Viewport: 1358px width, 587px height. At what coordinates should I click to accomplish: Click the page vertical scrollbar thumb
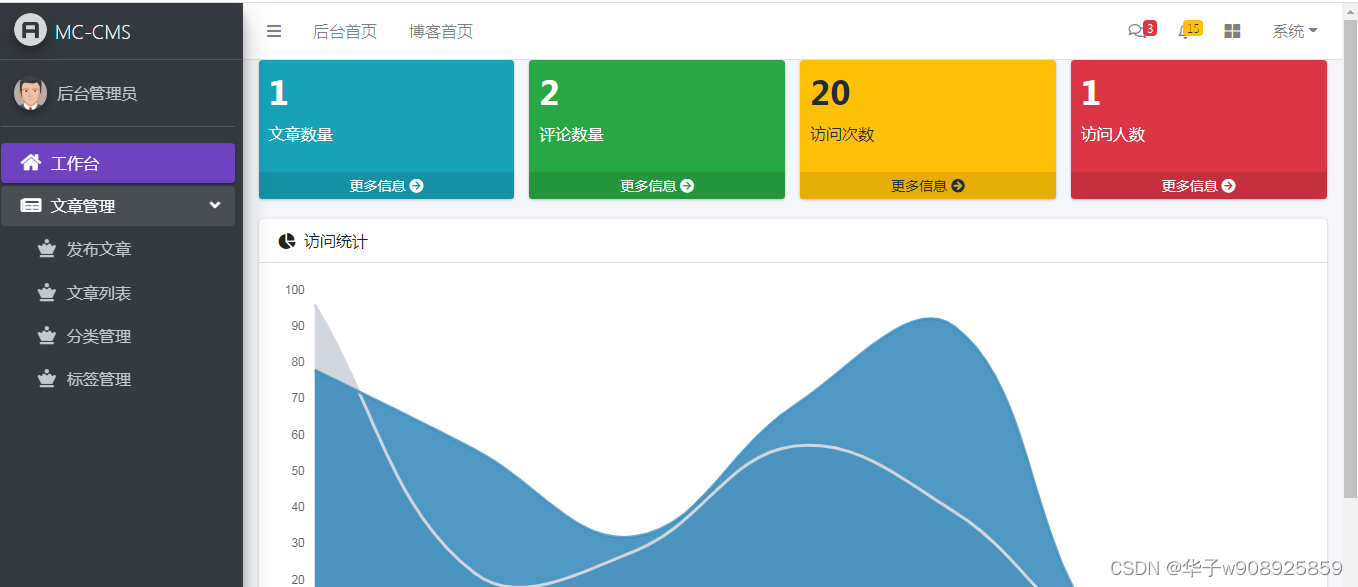coord(1350,258)
